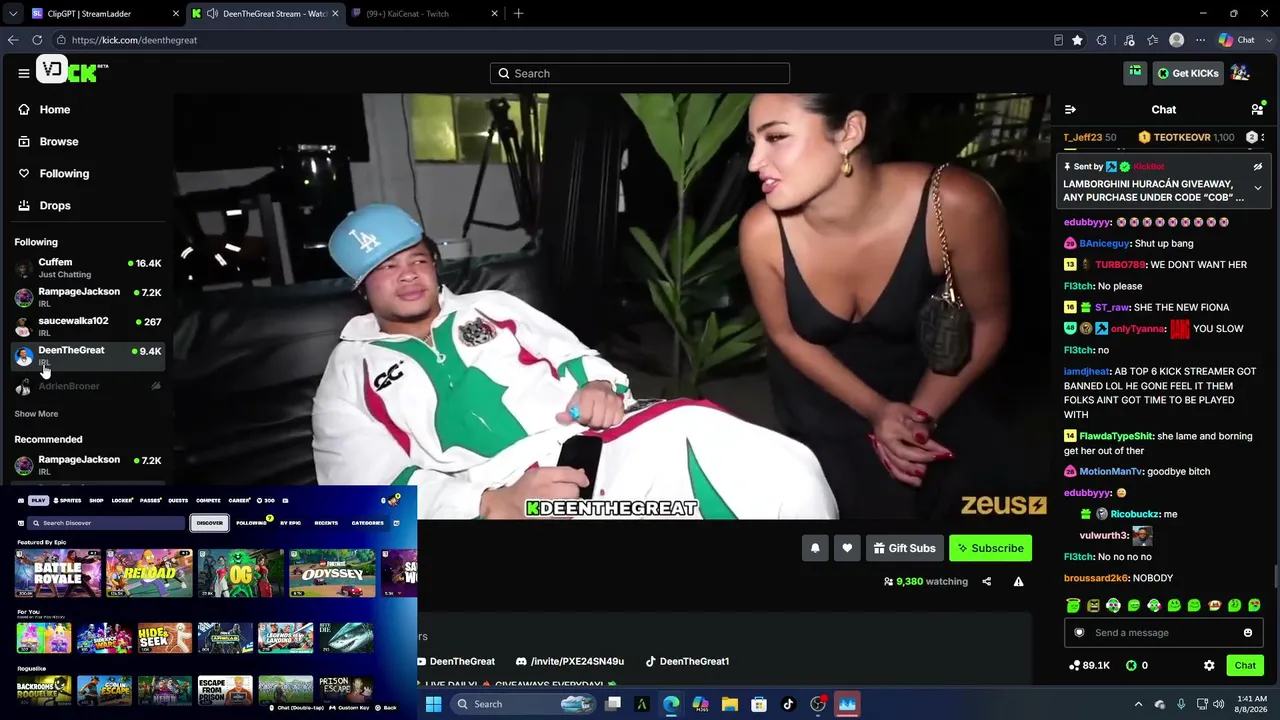The width and height of the screenshot is (1280, 720).
Task: Open Microsoft Store from the taskbar
Action: click(x=759, y=704)
